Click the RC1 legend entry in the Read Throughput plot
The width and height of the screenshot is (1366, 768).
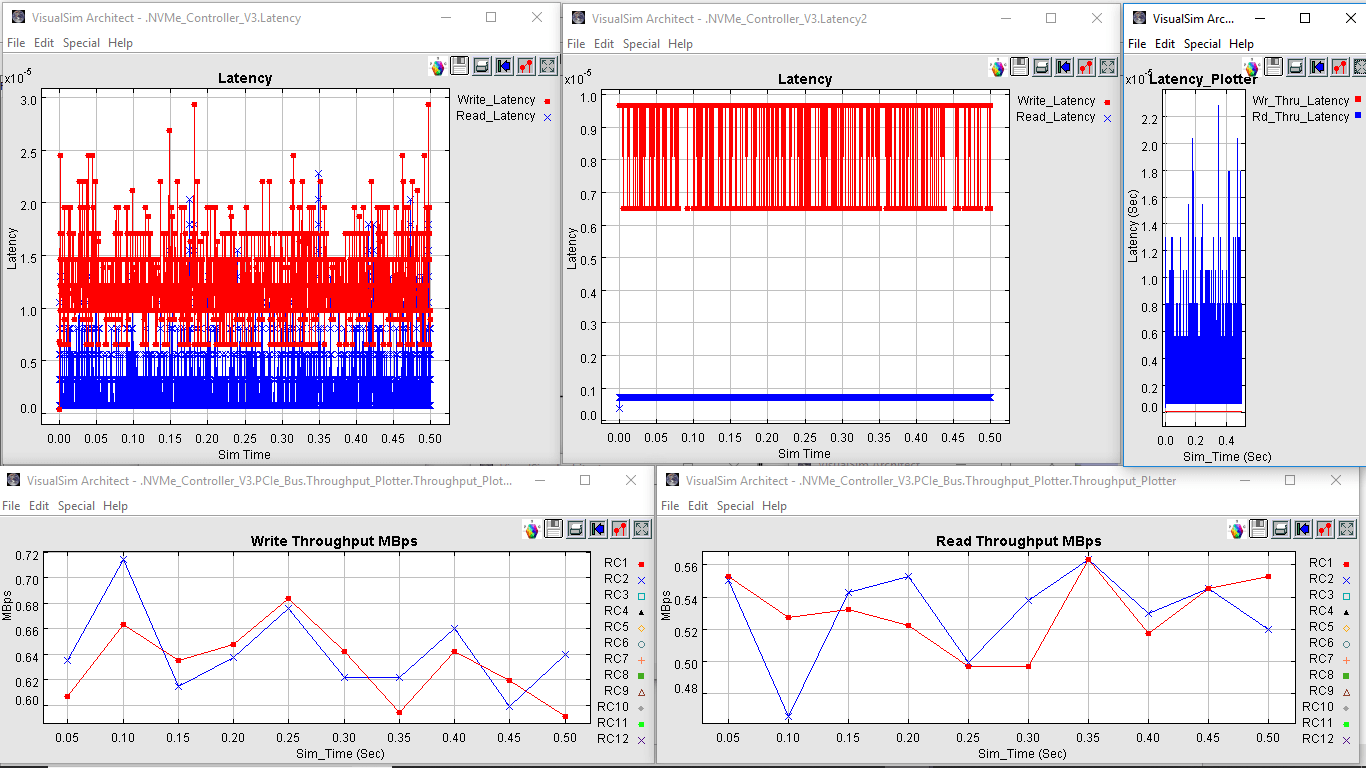pos(1321,563)
